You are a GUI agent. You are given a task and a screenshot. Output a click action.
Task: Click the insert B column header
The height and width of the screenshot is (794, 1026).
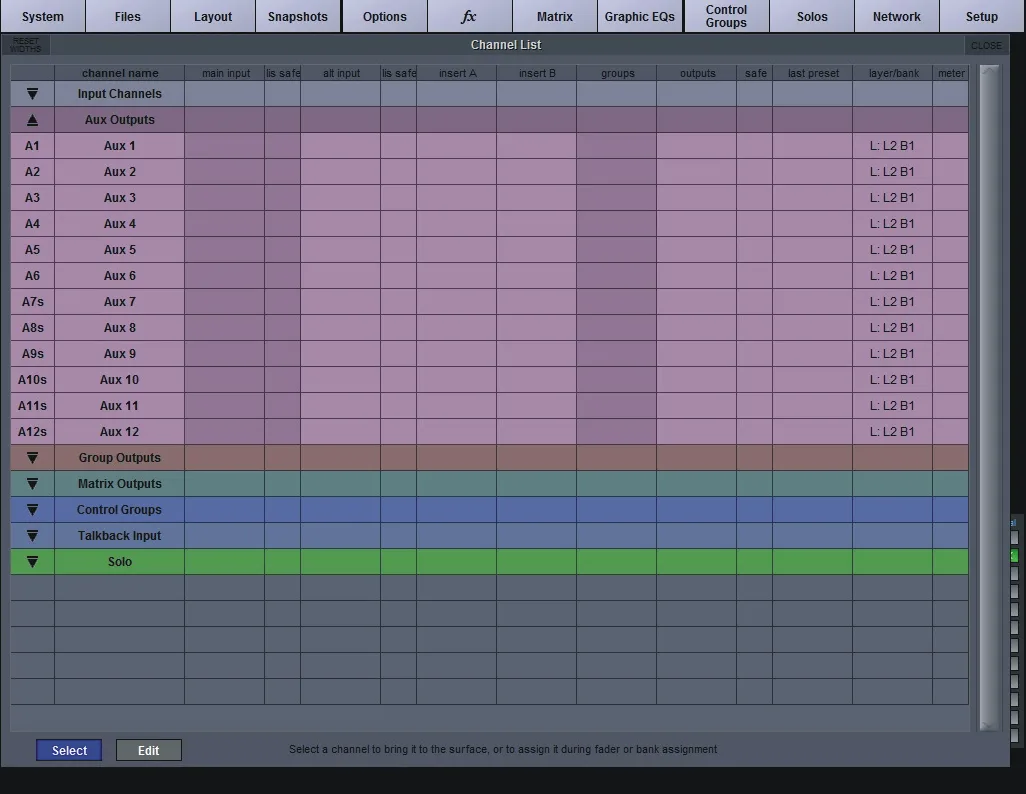pyautogui.click(x=537, y=73)
